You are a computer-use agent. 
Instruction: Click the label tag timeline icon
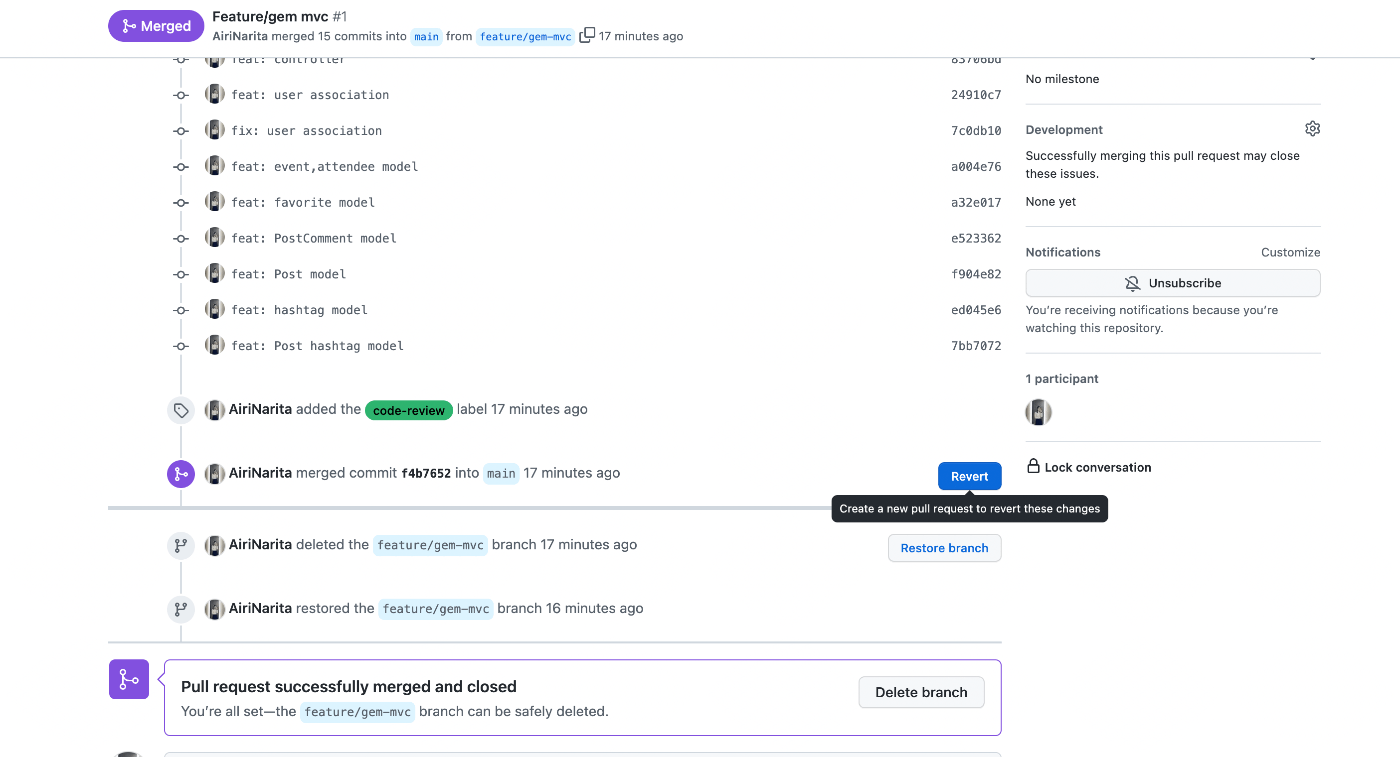(181, 410)
